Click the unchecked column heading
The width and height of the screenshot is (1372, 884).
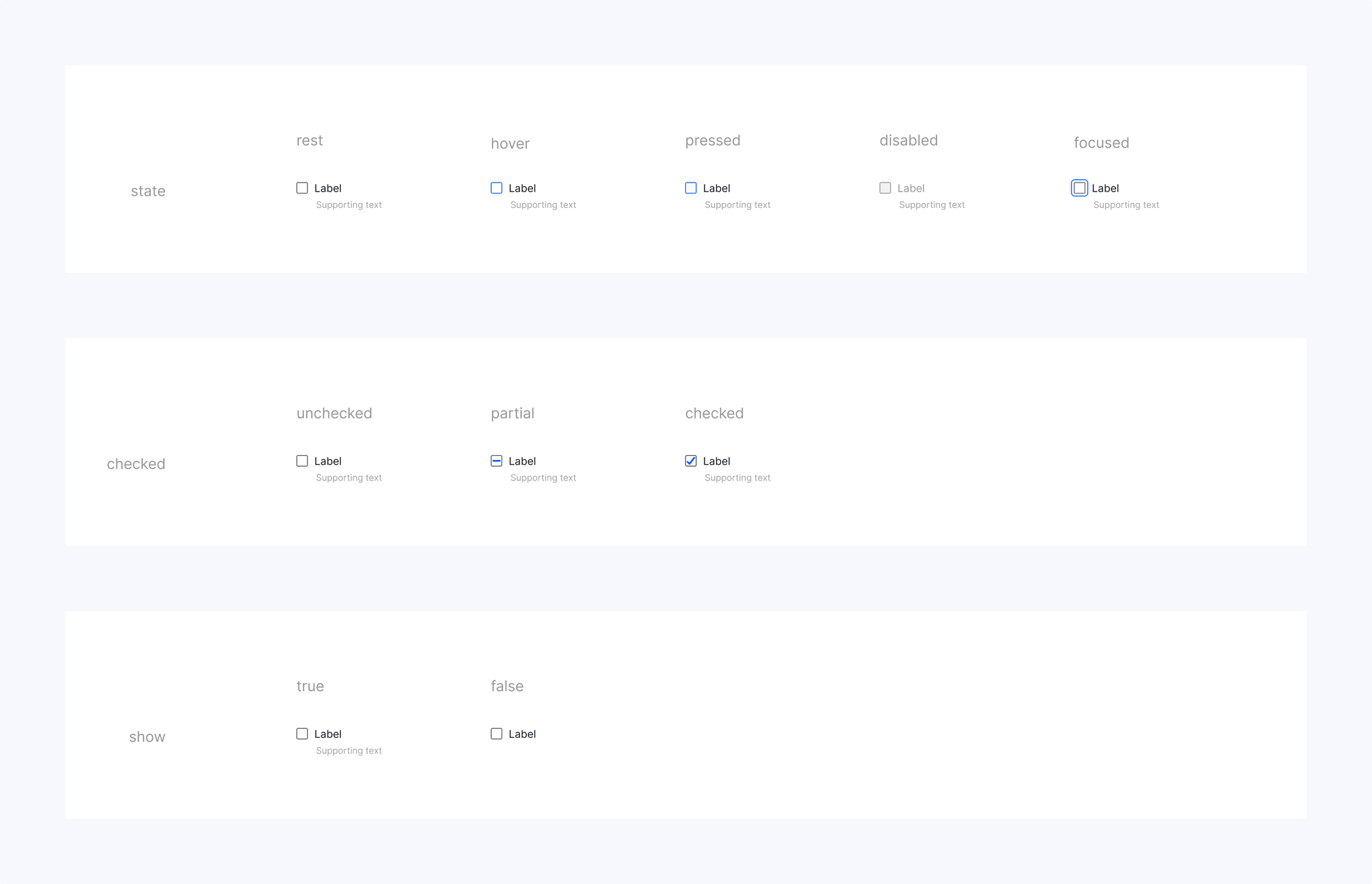pos(334,413)
